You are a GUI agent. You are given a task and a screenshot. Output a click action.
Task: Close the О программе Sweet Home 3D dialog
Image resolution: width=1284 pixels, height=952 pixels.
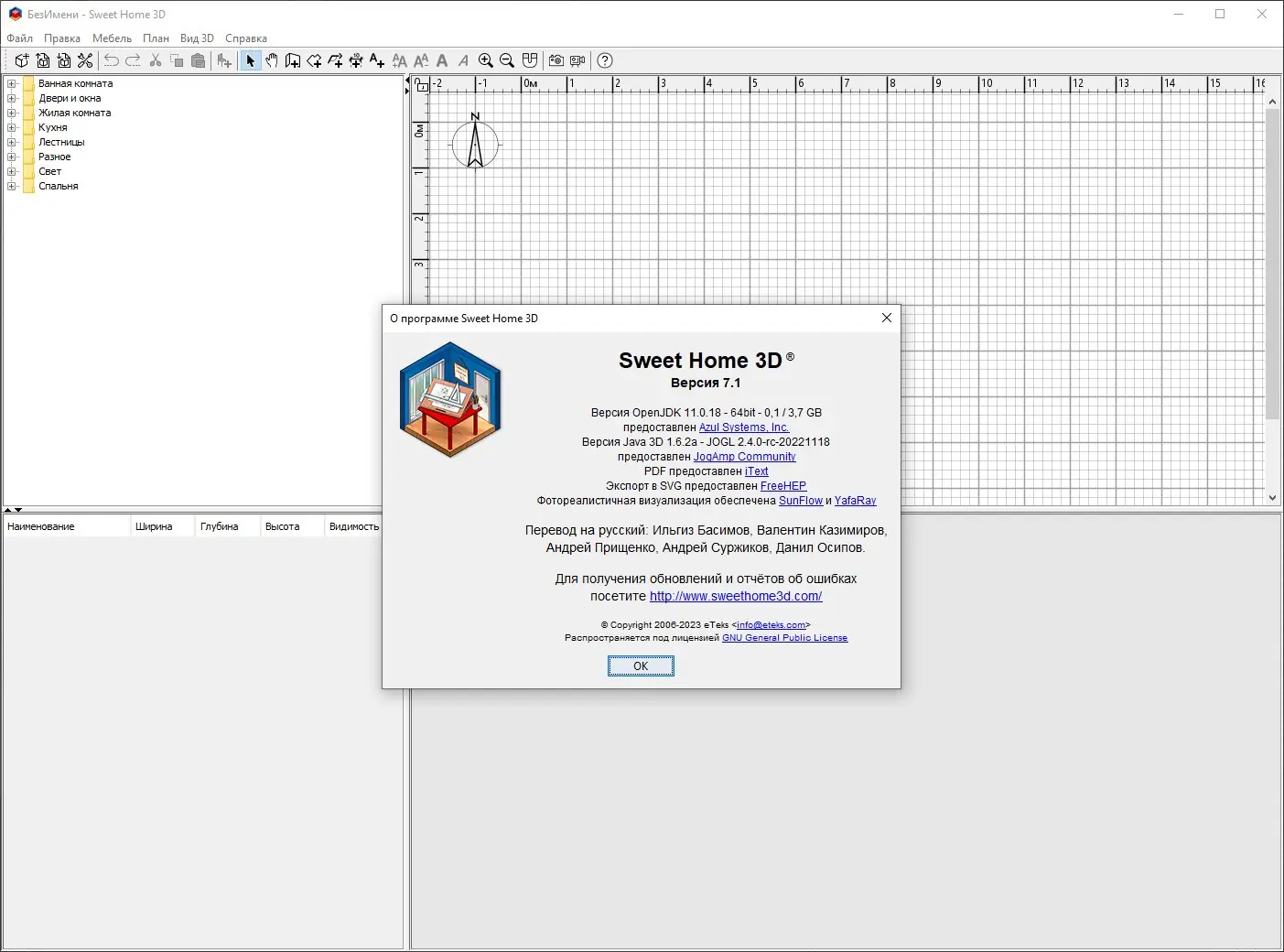pyautogui.click(x=886, y=318)
